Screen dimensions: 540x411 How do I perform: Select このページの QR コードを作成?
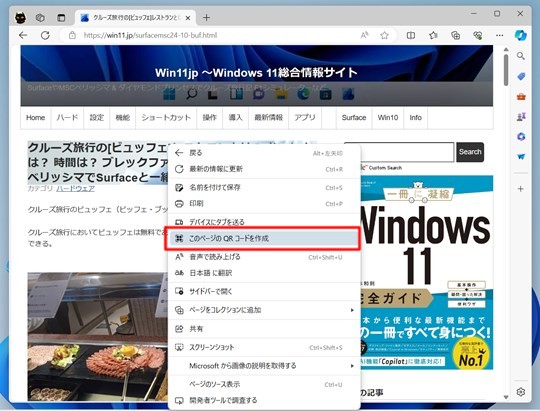(x=264, y=238)
